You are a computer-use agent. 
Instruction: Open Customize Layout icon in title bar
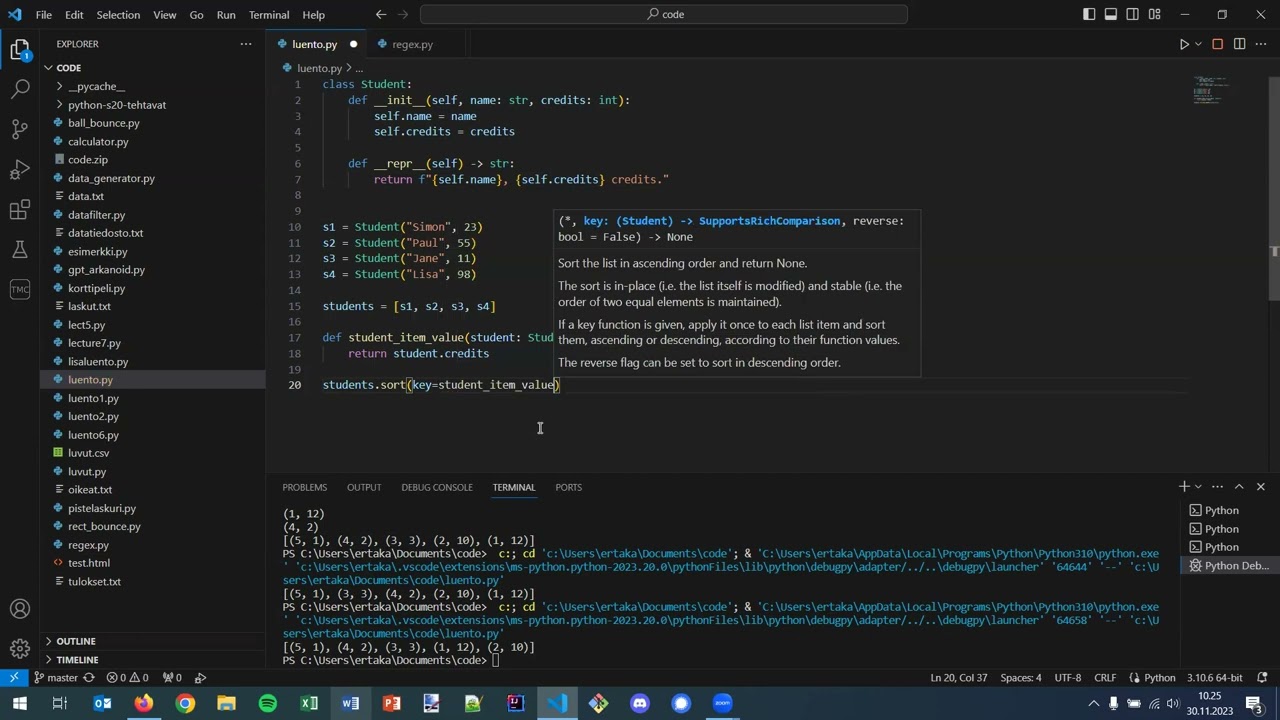coord(1155,14)
